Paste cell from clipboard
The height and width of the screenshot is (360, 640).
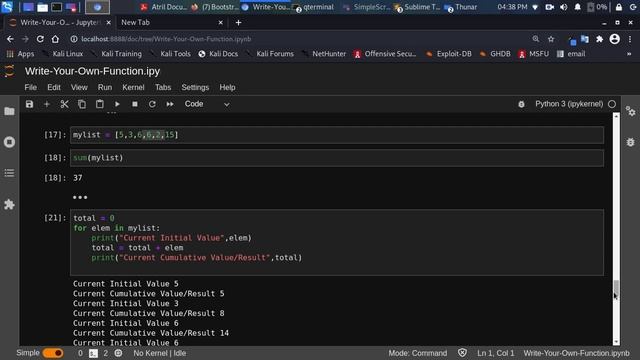click(x=100, y=104)
